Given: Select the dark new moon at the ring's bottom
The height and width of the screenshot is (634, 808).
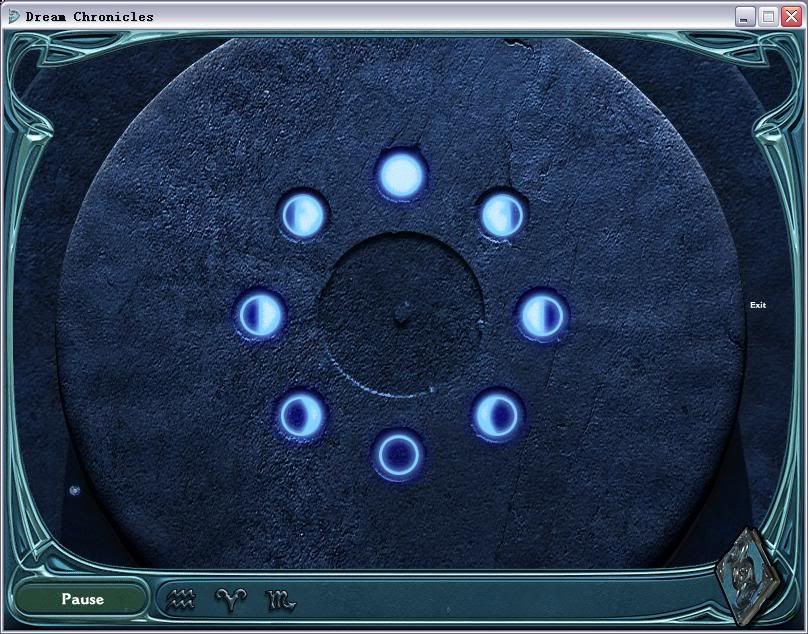Looking at the screenshot, I should (398, 455).
